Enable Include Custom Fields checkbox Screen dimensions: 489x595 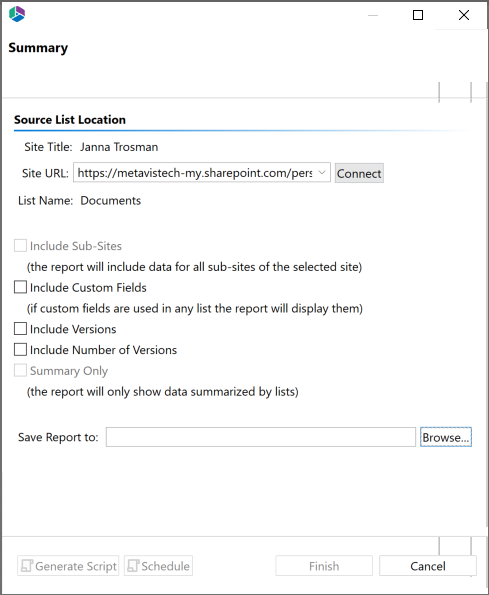20,287
